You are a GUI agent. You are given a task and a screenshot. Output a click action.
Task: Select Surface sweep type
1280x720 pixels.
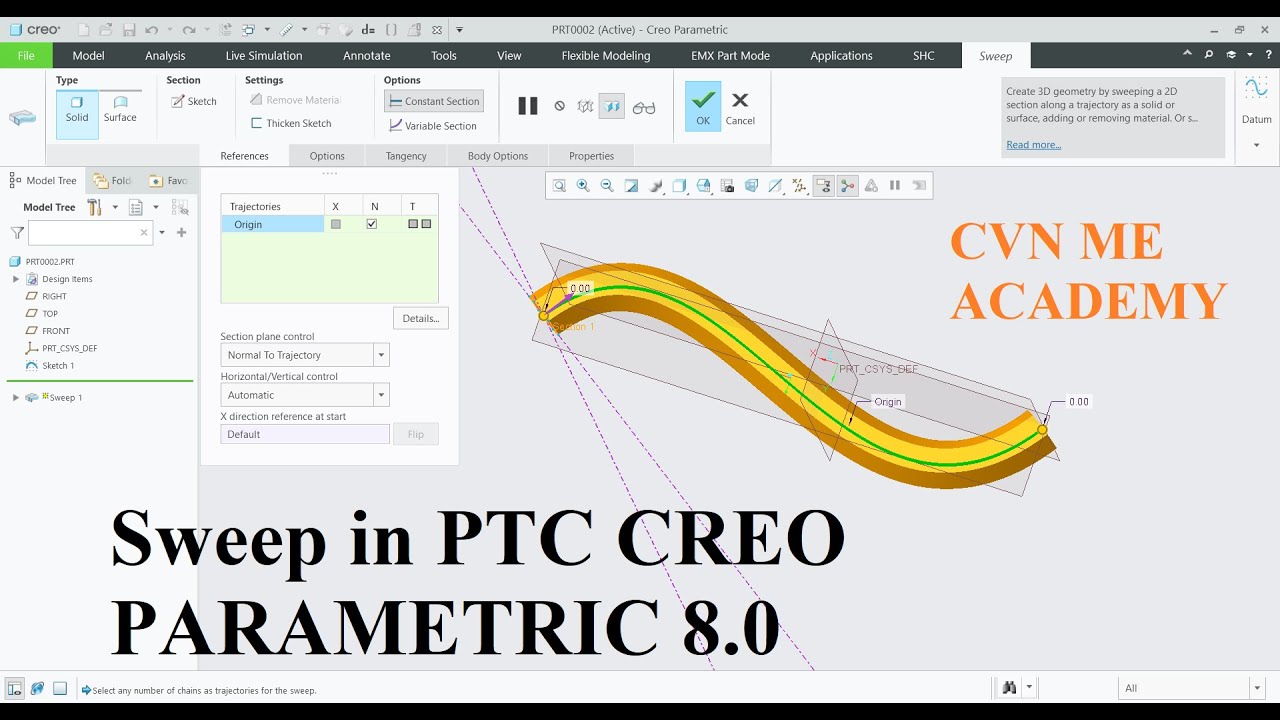tap(120, 110)
